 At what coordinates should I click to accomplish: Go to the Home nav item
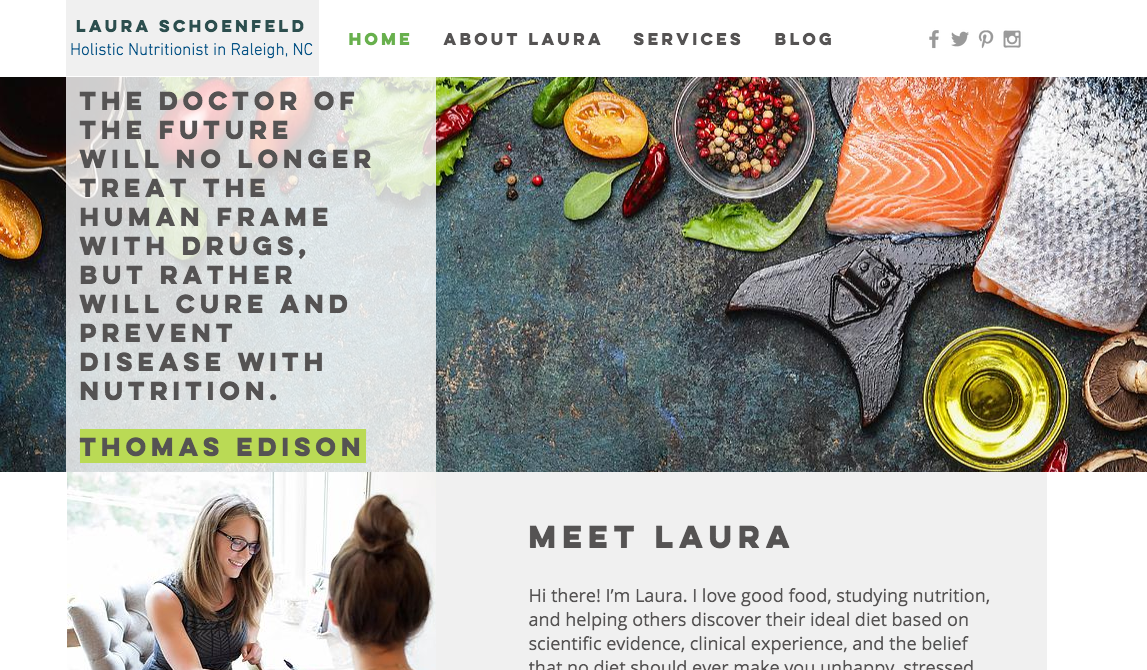[x=380, y=39]
